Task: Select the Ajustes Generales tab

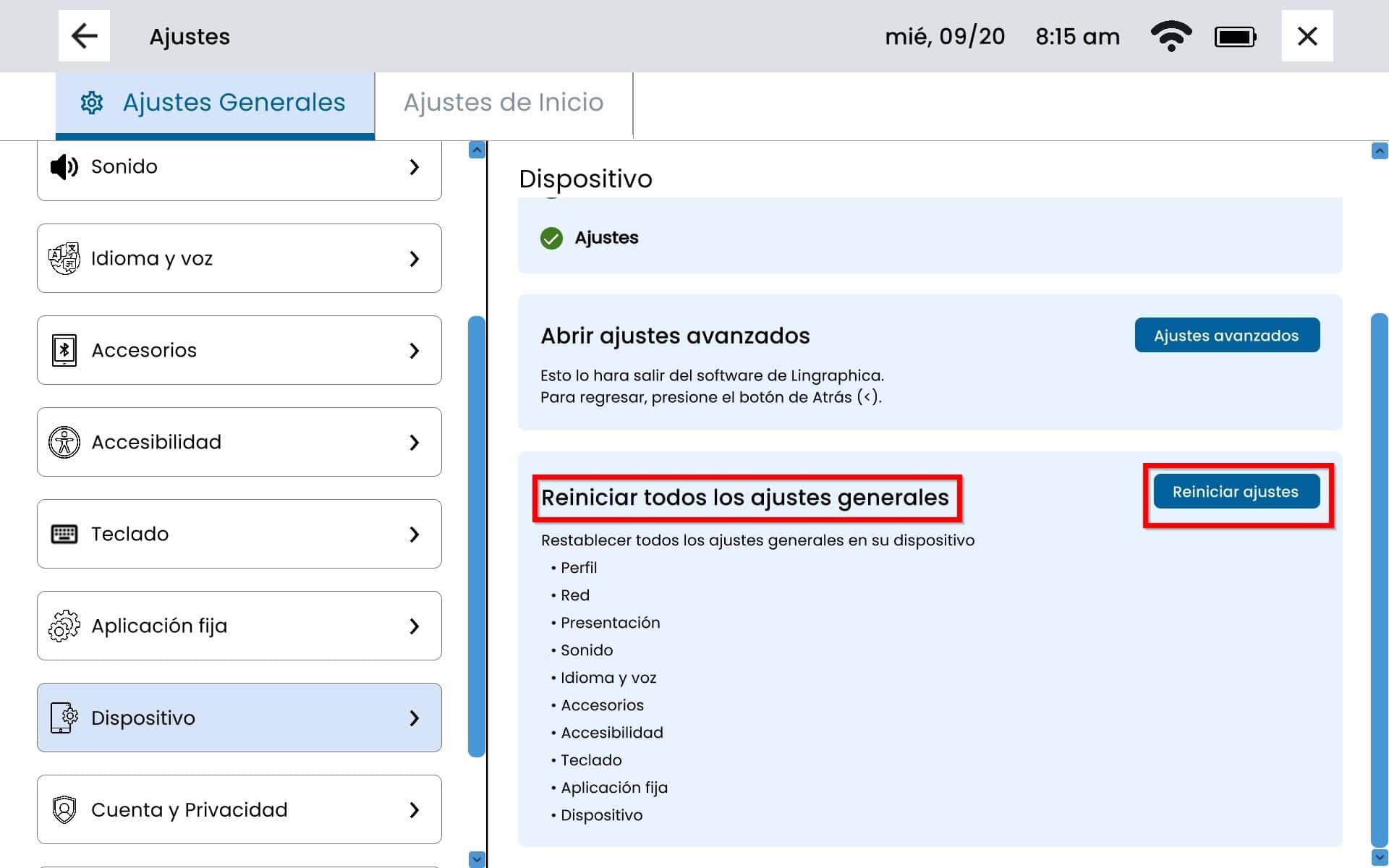Action: coord(216,103)
